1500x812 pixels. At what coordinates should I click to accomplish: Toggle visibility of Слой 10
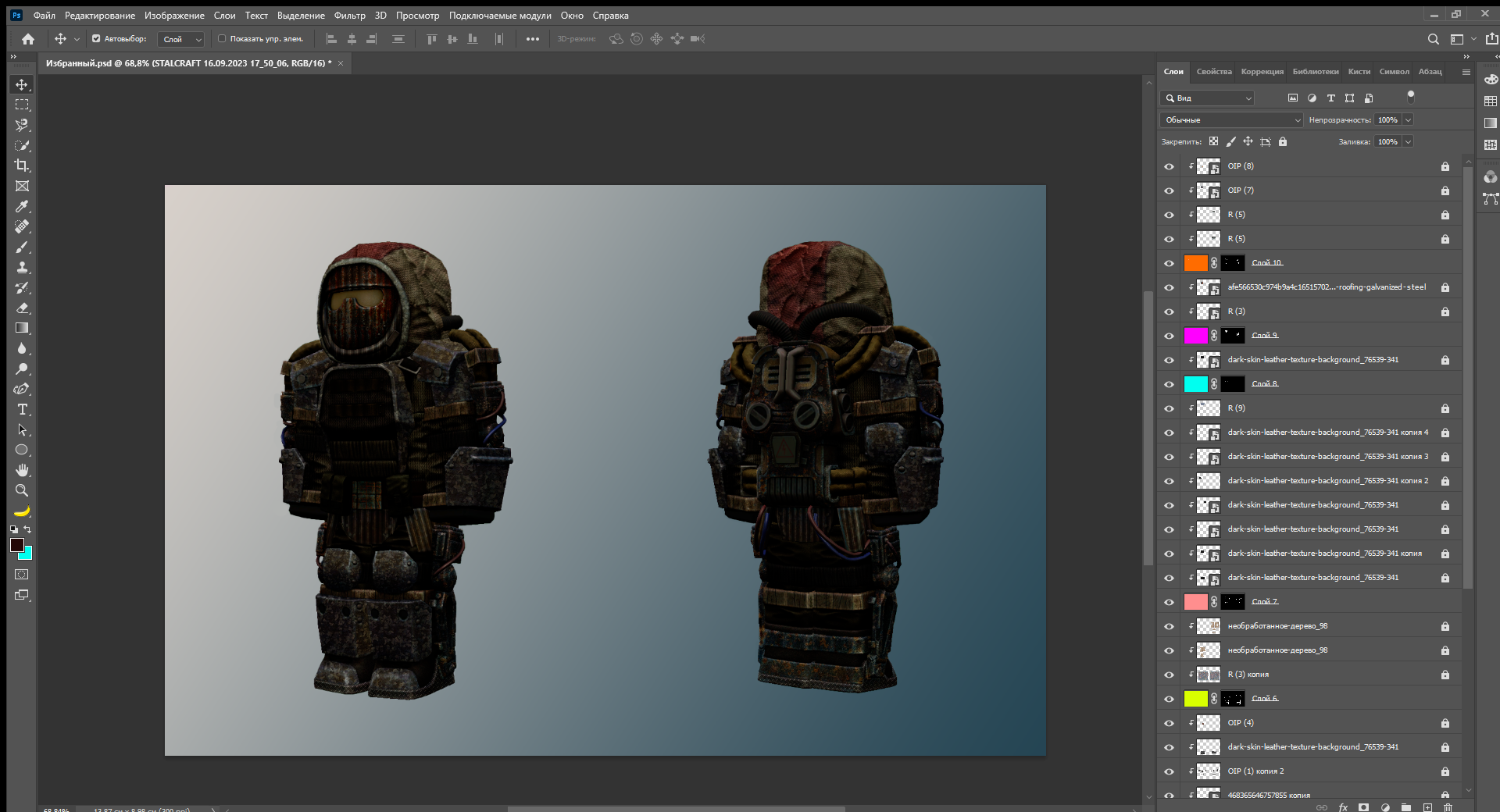pyautogui.click(x=1169, y=263)
